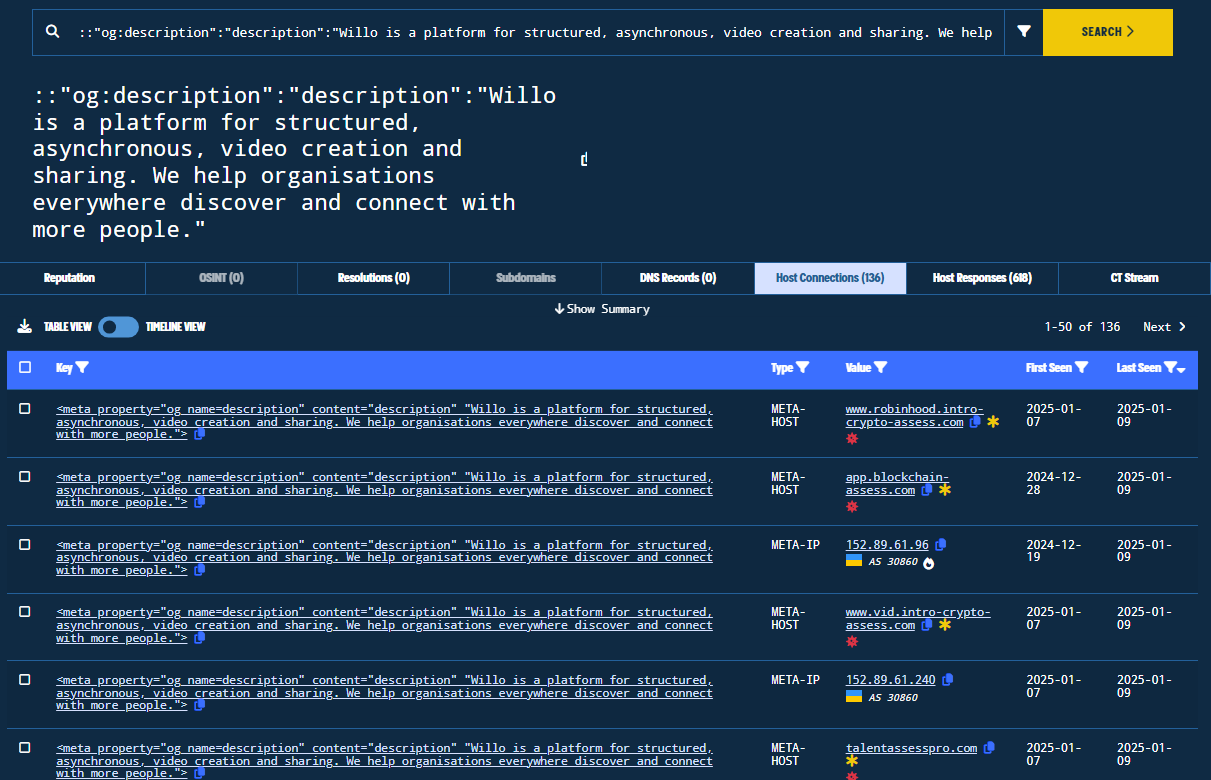Open meta key link in 152.89.61.96 row

tap(384, 557)
